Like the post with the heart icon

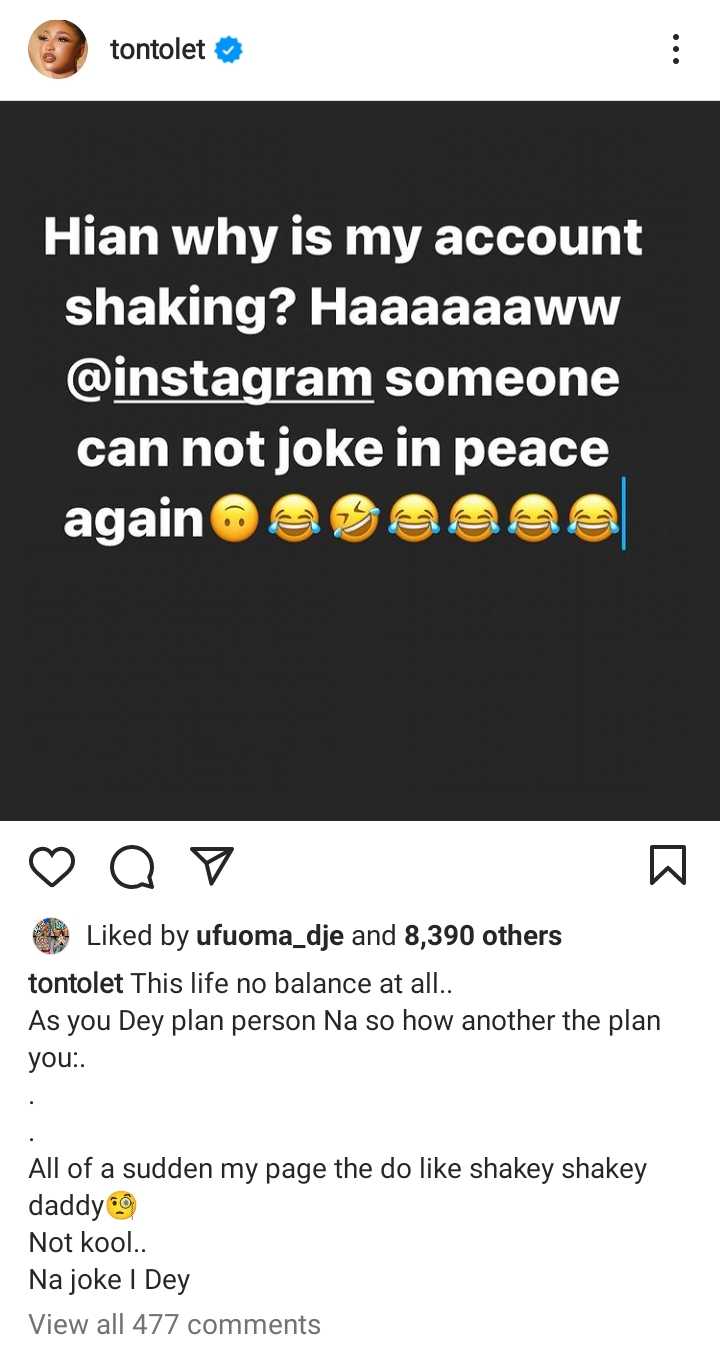[52, 866]
